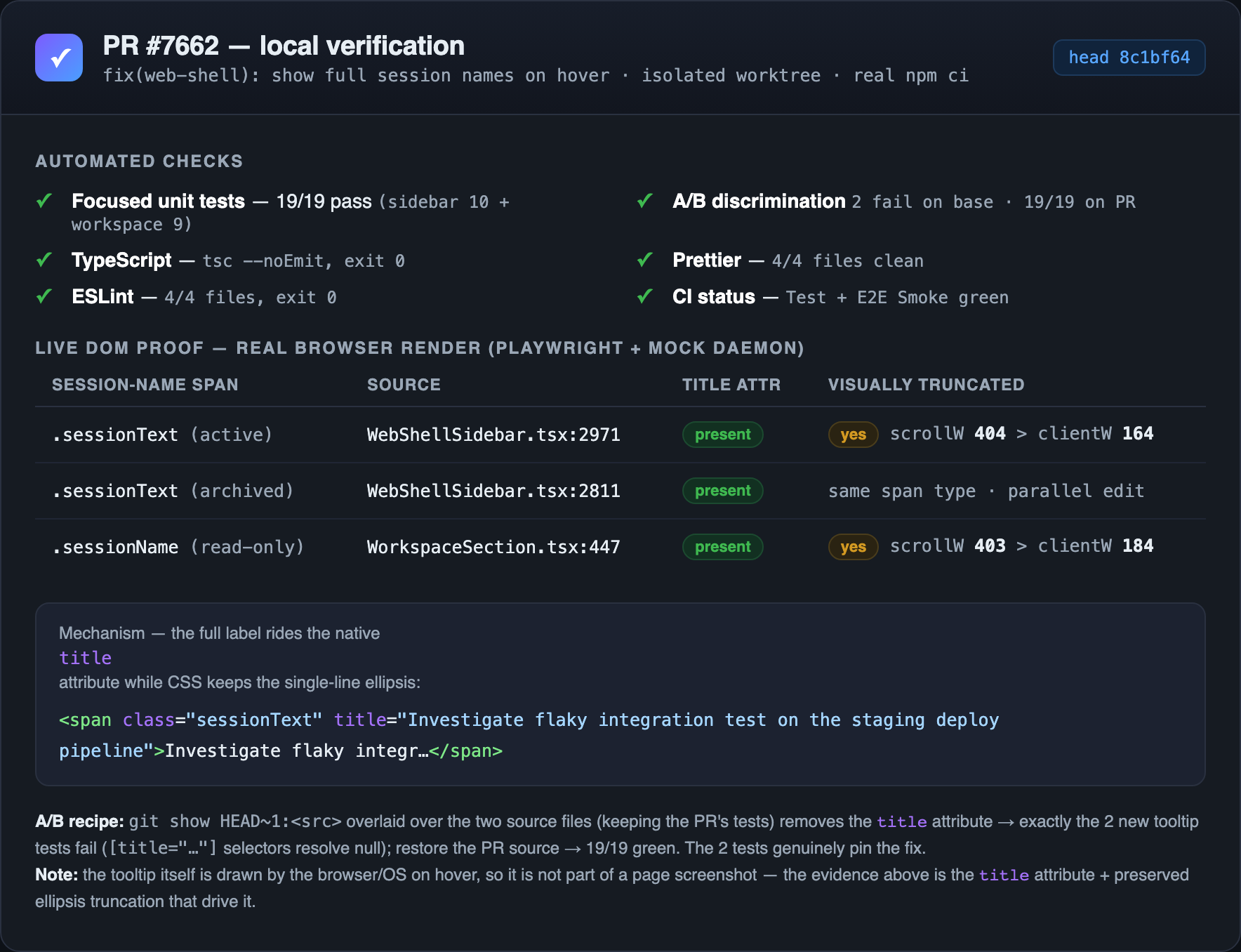Image resolution: width=1241 pixels, height=952 pixels.
Task: Click the VISUALLY TRUNCATED column header
Action: click(x=926, y=385)
